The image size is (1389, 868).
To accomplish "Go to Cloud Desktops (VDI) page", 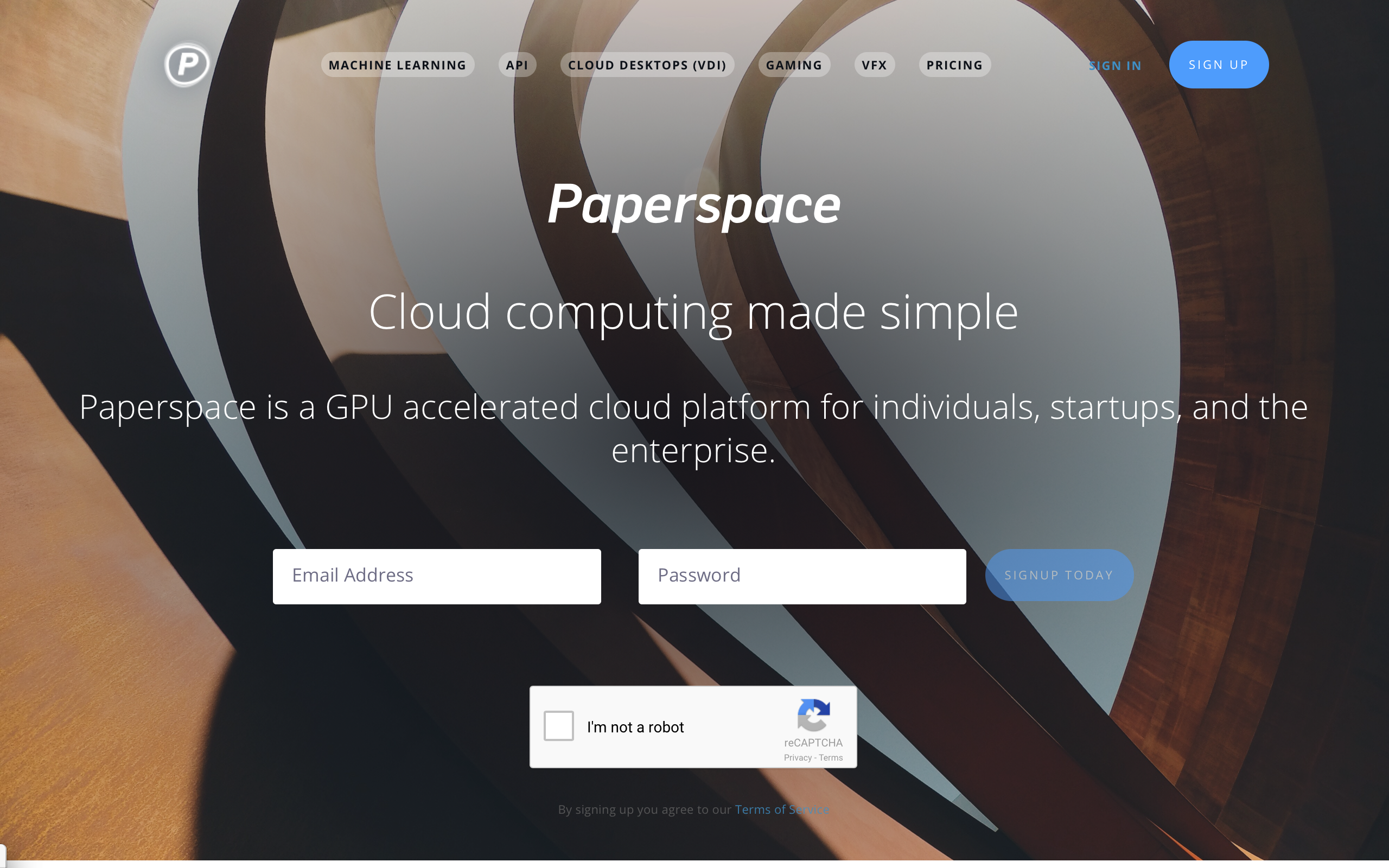I will (x=647, y=65).
